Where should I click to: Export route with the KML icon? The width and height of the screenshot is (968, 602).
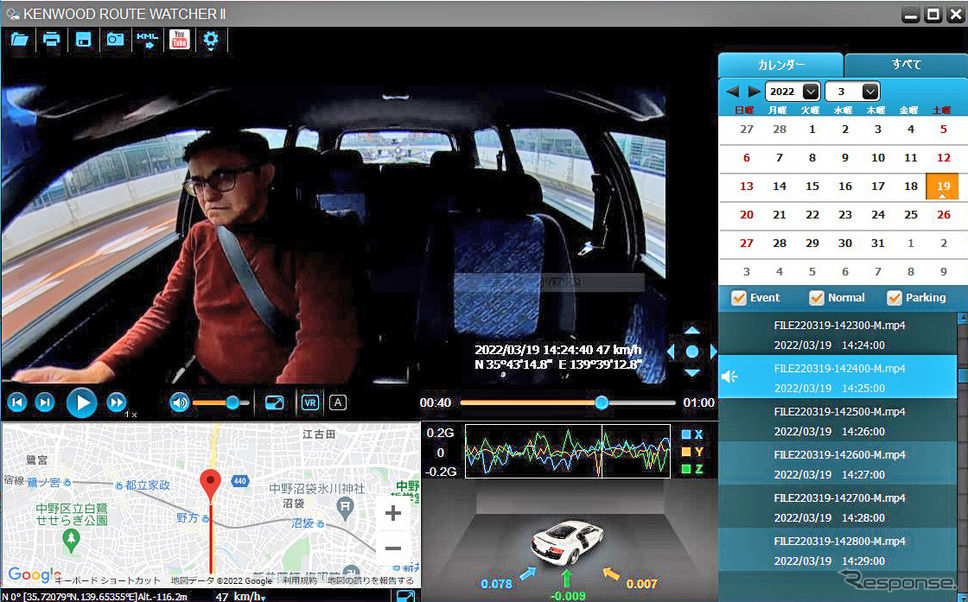tap(148, 40)
